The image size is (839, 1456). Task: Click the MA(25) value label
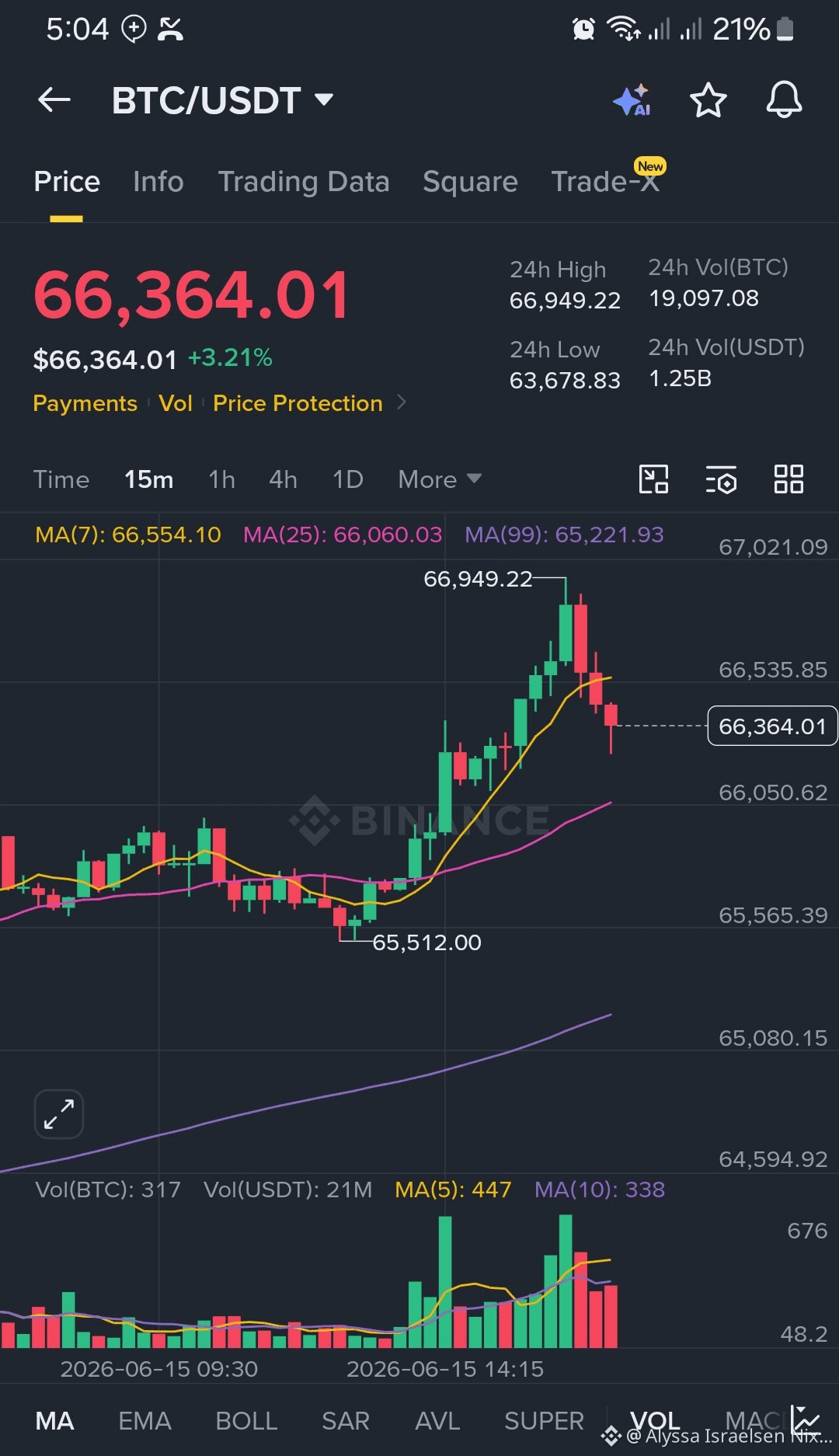(x=343, y=535)
